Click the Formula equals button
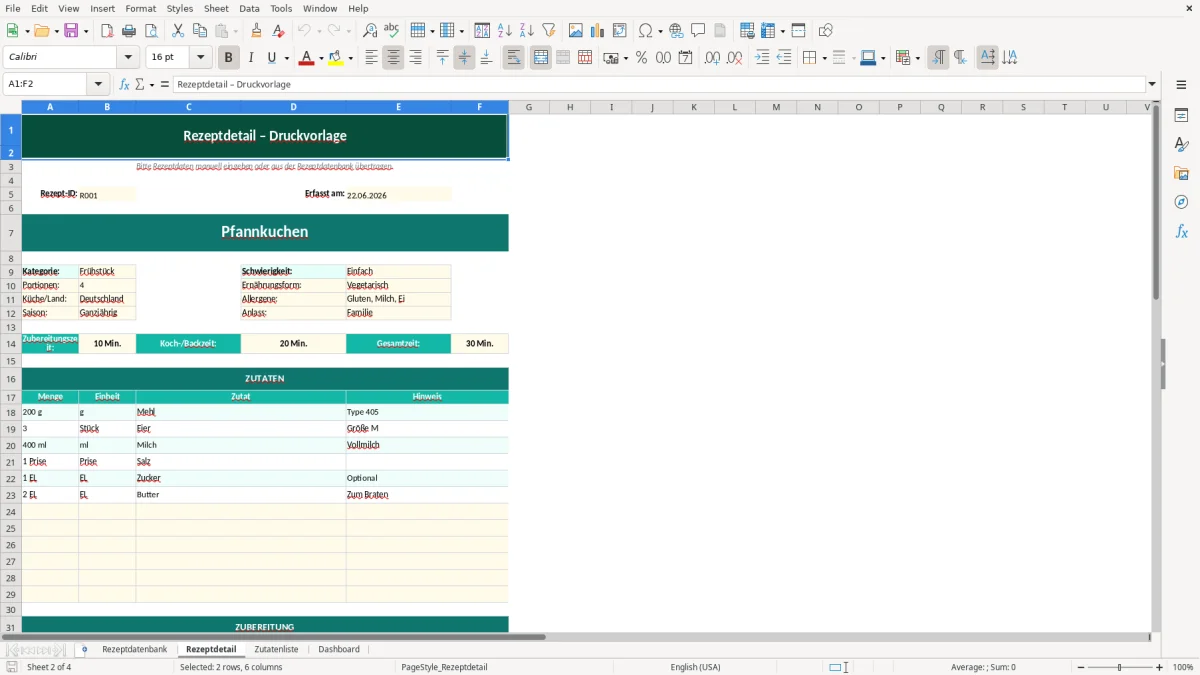The height and width of the screenshot is (675, 1200). tap(165, 85)
